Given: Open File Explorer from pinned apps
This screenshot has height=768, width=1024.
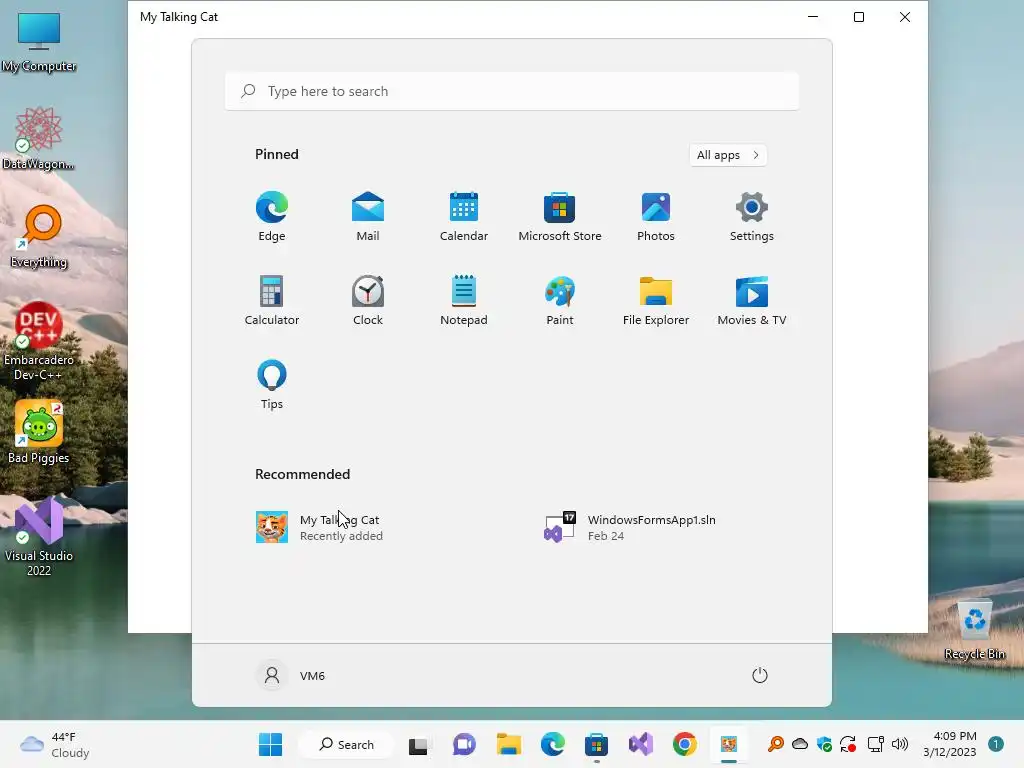Looking at the screenshot, I should click(656, 300).
